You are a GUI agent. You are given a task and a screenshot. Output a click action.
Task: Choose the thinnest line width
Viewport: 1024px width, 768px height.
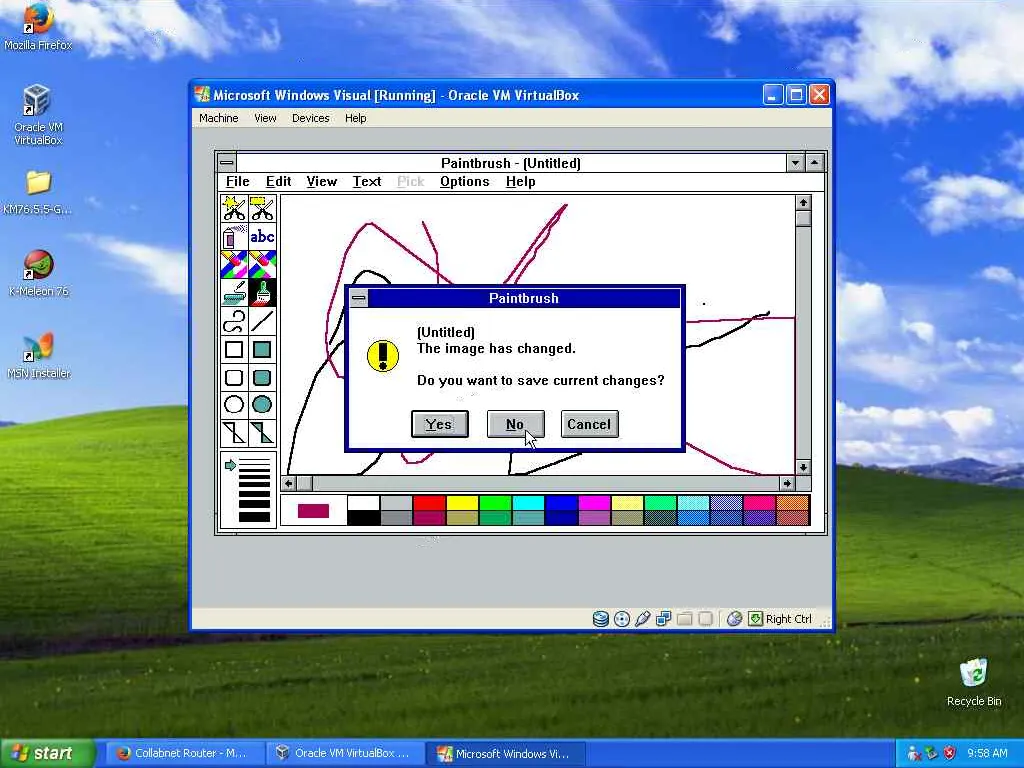coord(255,460)
